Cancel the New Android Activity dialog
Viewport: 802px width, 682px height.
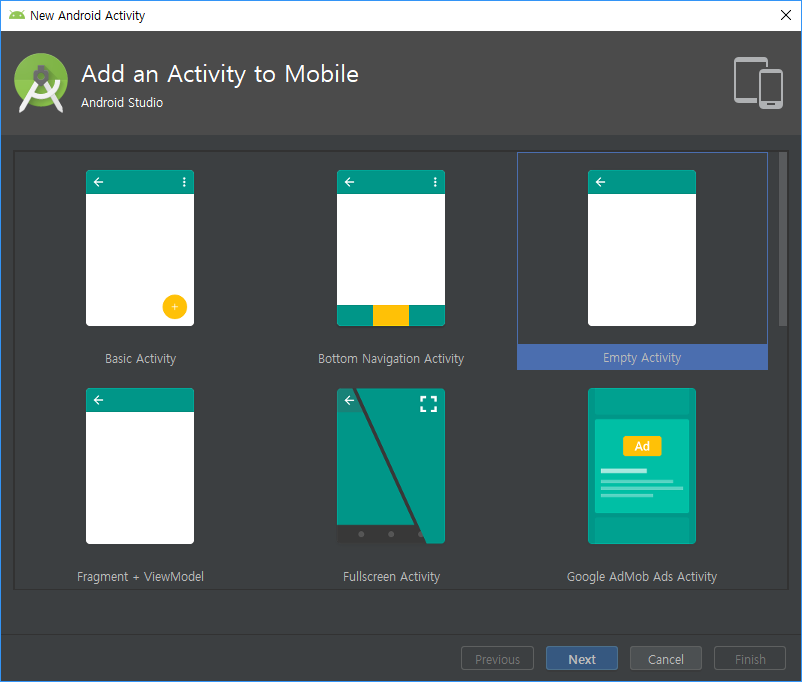tap(665, 659)
